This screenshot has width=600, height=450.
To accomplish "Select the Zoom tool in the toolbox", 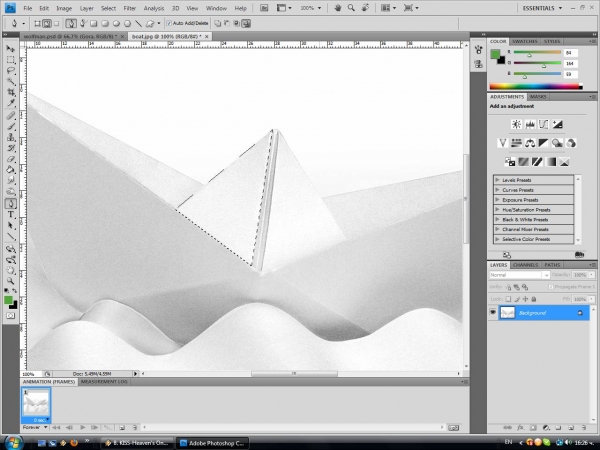I will 10,281.
